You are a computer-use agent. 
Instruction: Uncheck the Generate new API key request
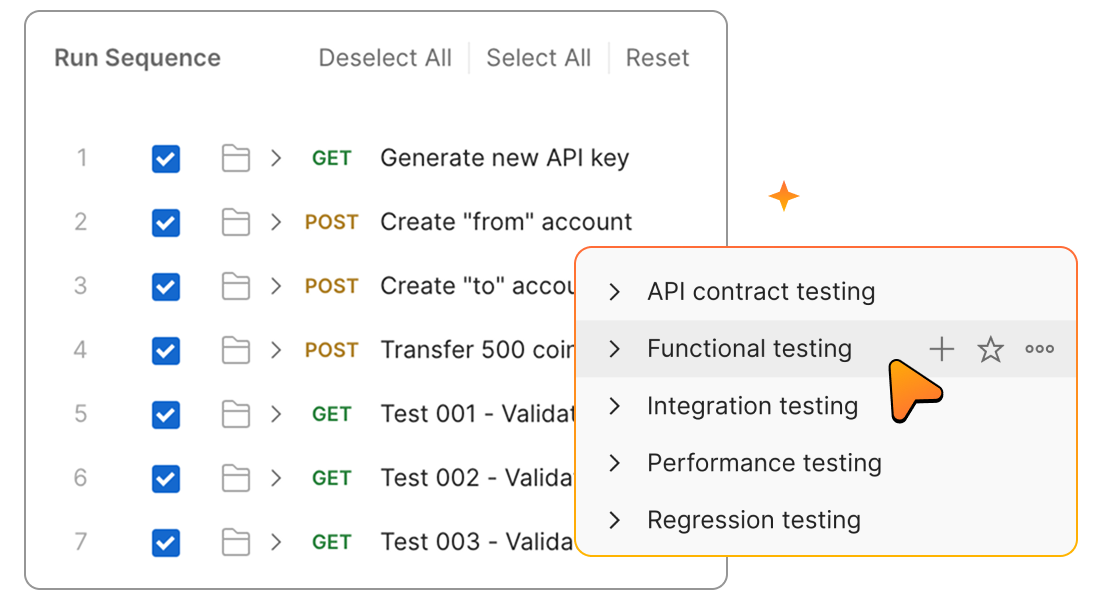166,158
